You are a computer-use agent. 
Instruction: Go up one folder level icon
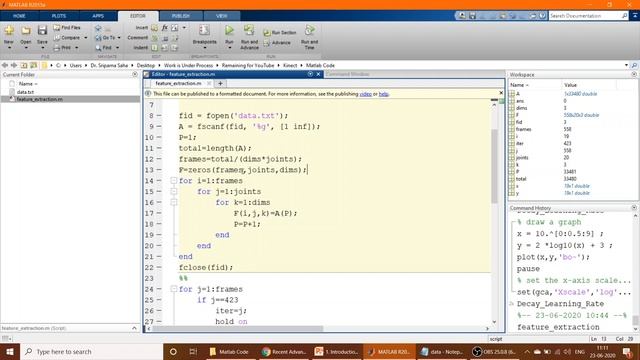click(x=24, y=65)
